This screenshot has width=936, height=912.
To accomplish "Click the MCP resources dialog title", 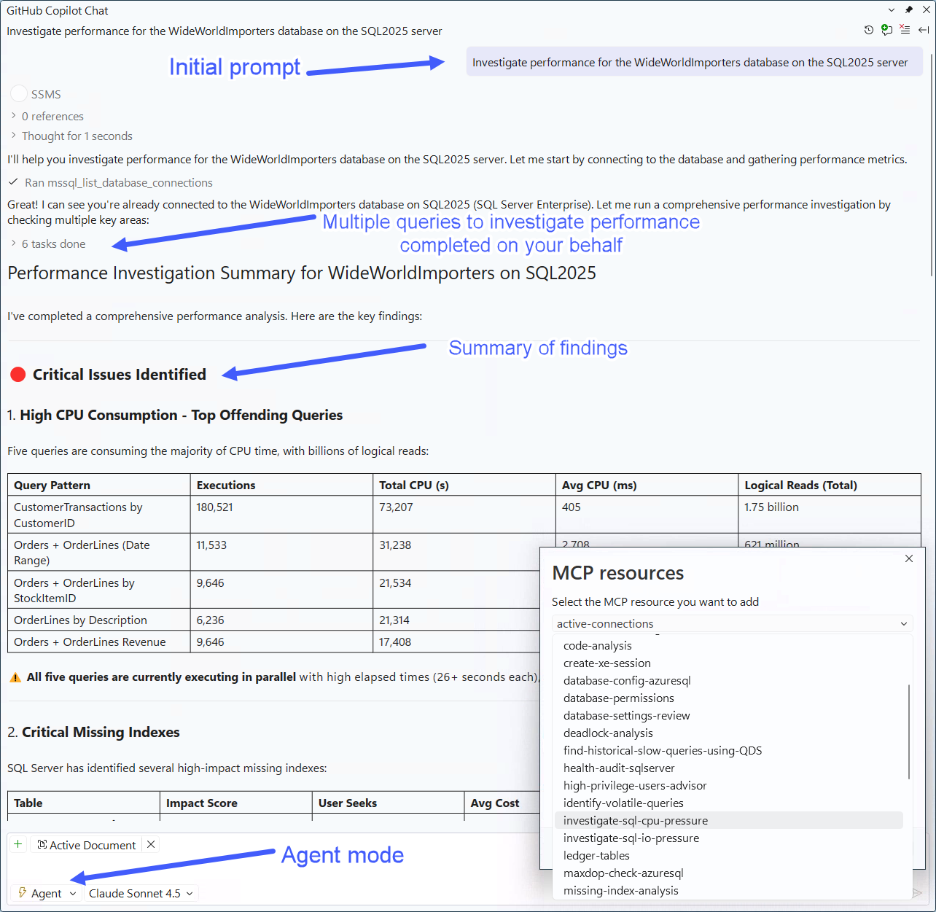I will click(618, 573).
